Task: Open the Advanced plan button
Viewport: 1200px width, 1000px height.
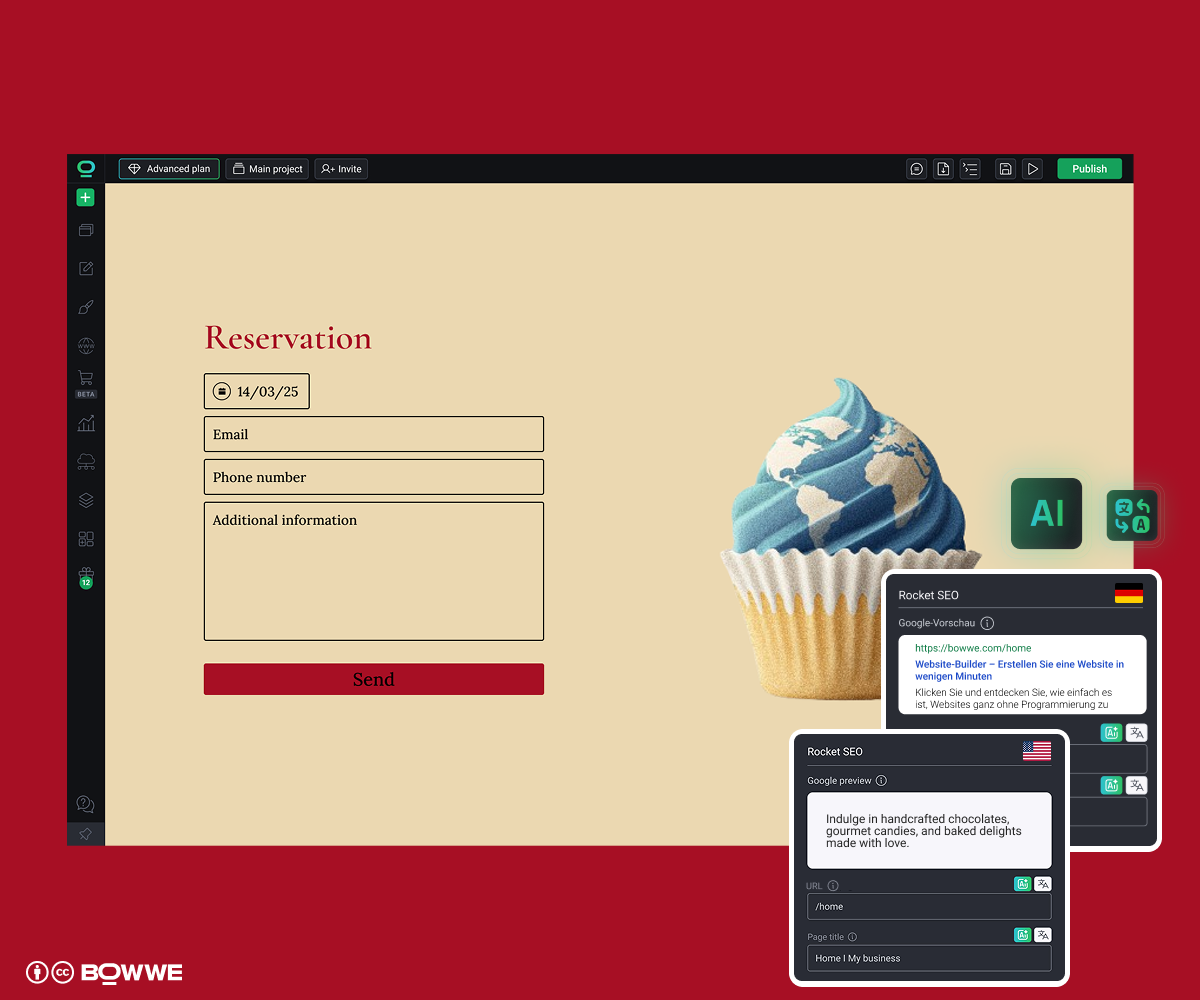Action: click(x=169, y=169)
